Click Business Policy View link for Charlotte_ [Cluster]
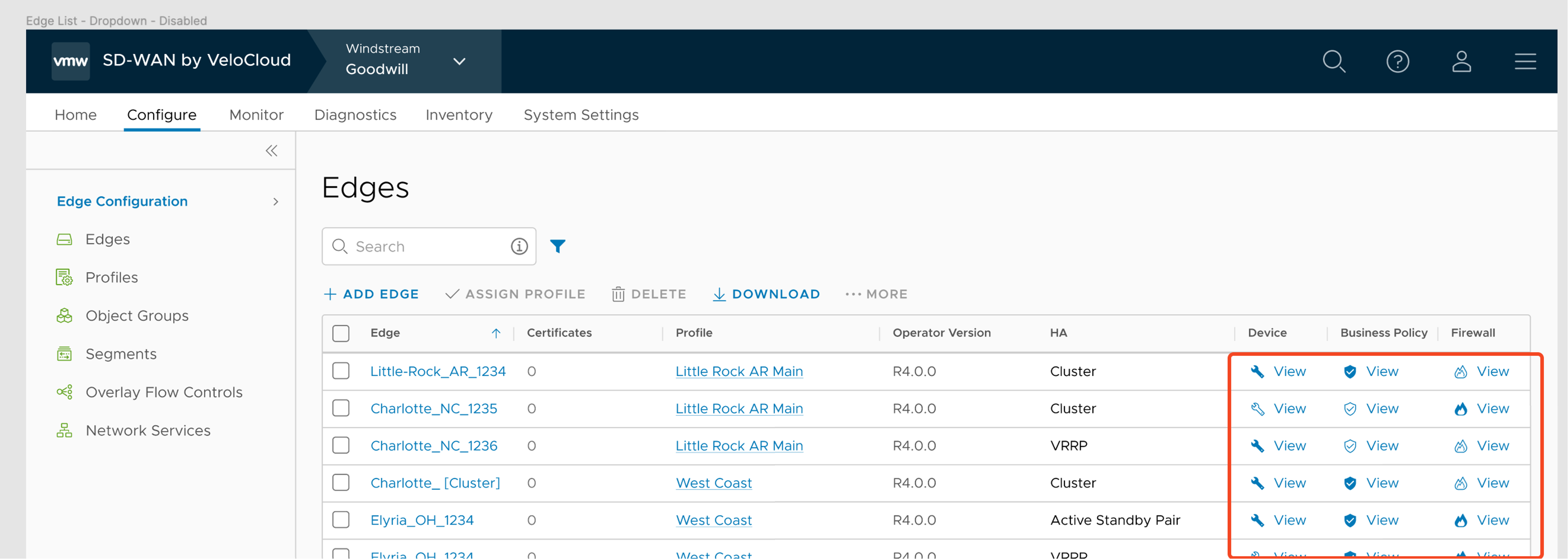1568x559 pixels. [1382, 483]
